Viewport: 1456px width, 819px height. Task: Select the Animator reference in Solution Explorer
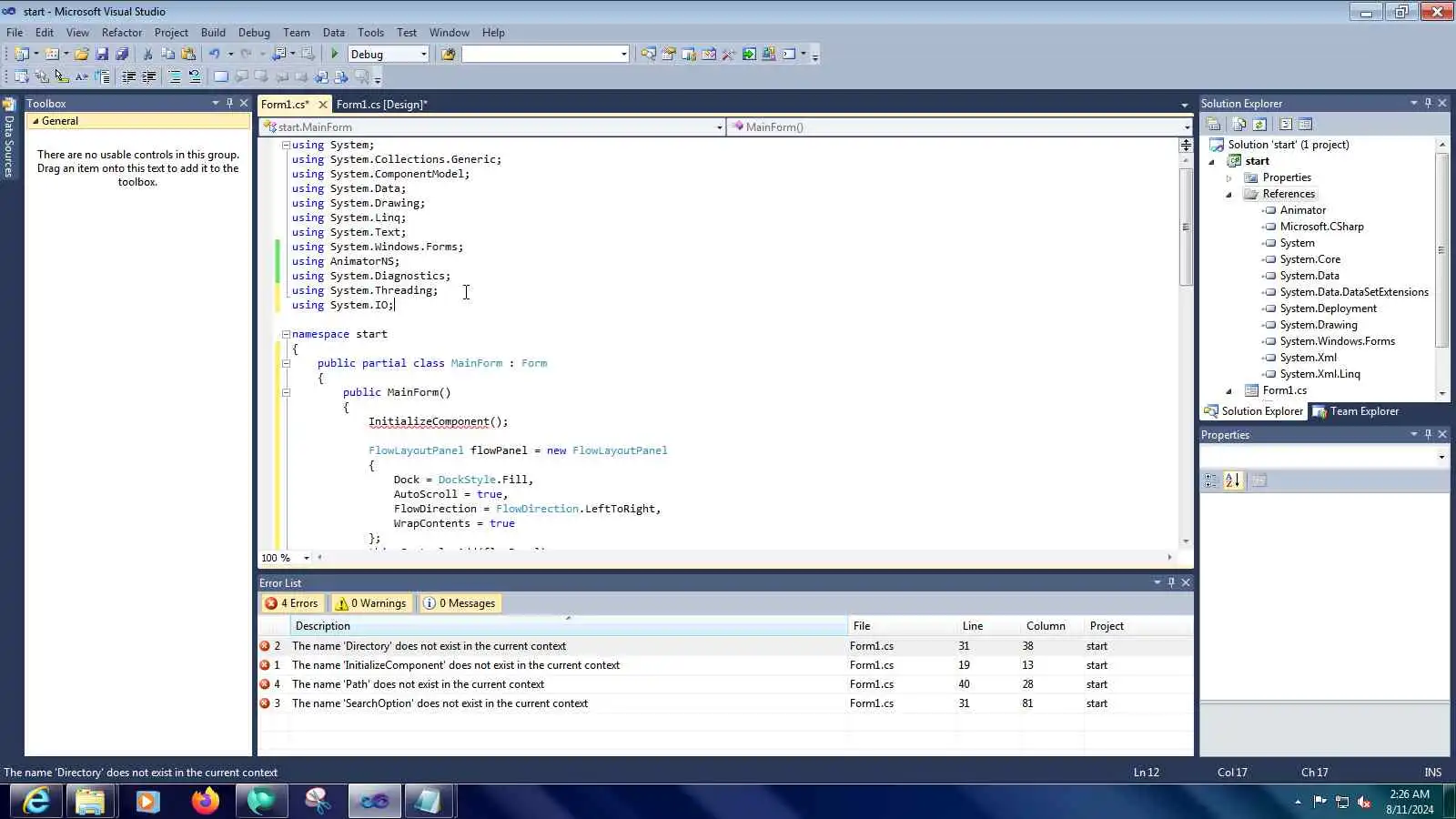pyautogui.click(x=1302, y=210)
